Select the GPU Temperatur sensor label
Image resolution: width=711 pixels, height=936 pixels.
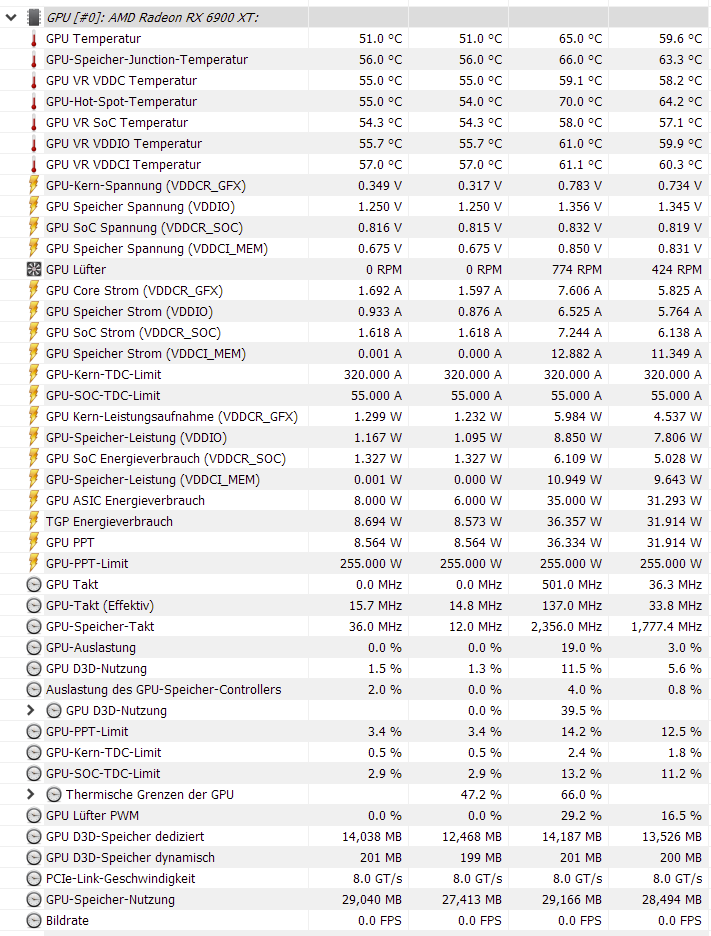93,39
